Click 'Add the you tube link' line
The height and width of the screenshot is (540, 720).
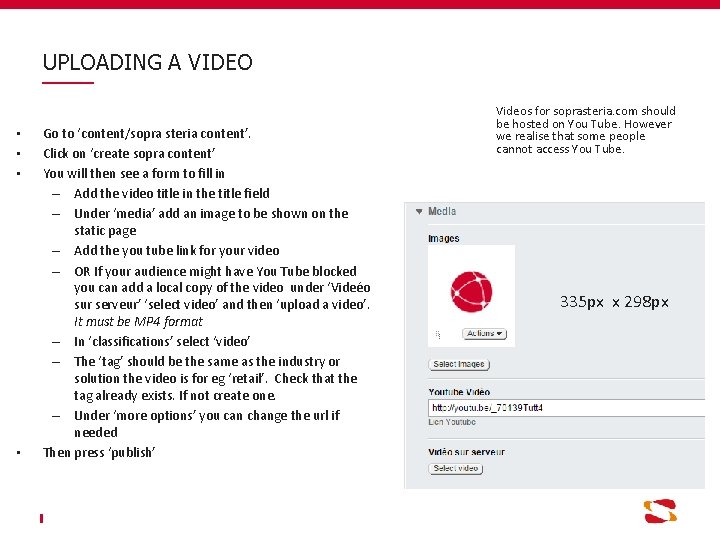tap(177, 251)
